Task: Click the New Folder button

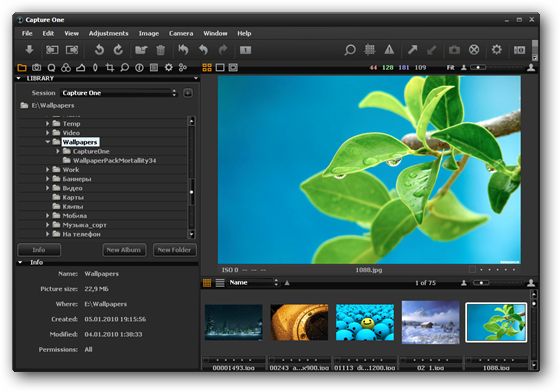Action: pos(174,250)
